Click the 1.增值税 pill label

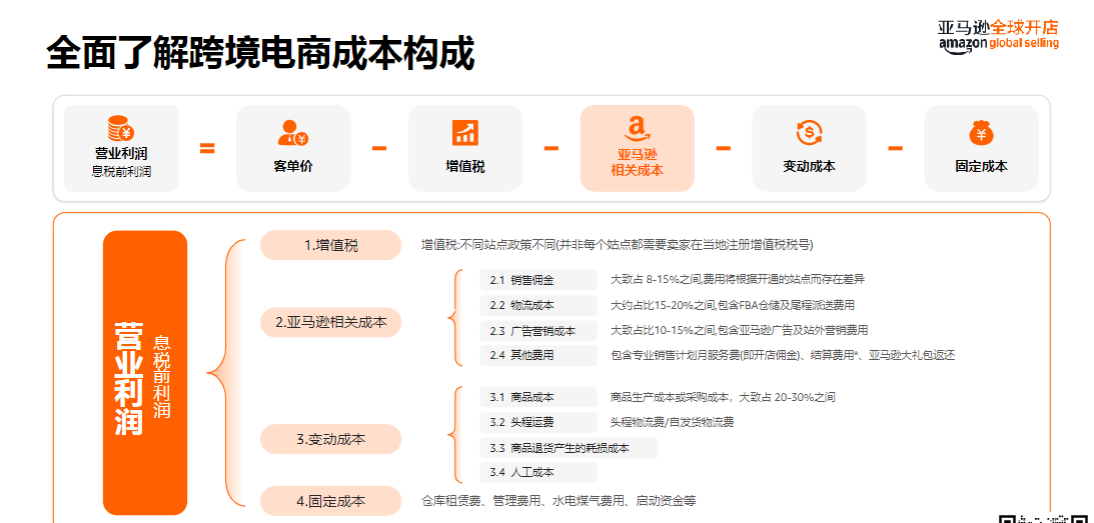[331, 245]
